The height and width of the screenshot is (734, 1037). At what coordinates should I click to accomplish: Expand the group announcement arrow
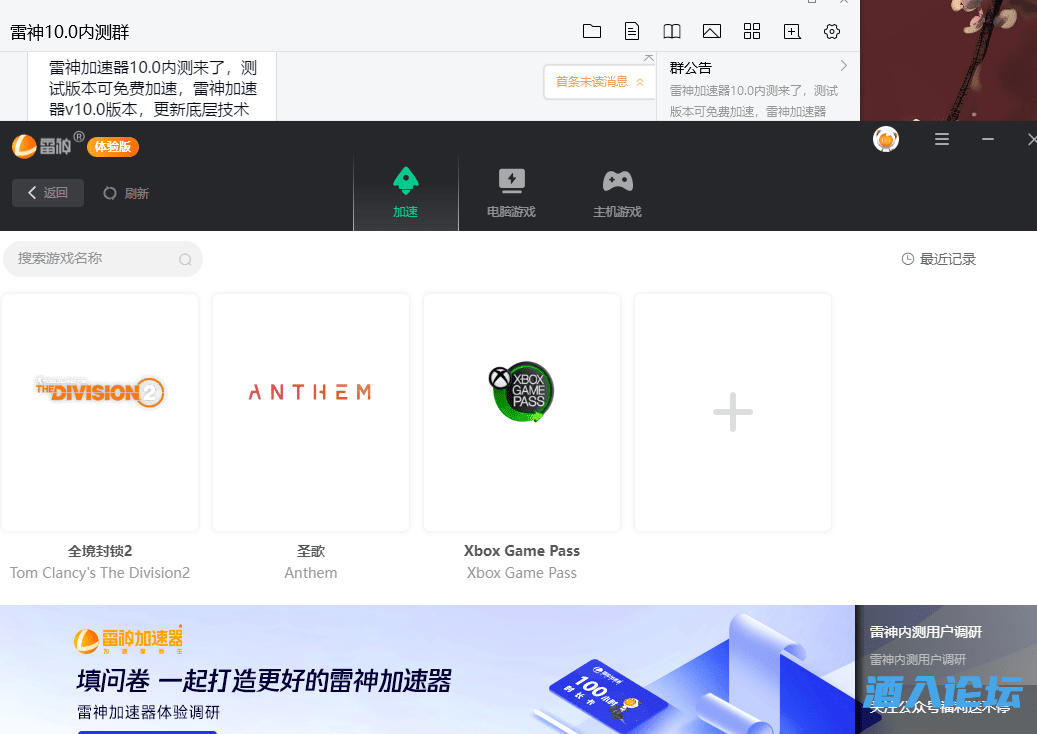point(843,65)
